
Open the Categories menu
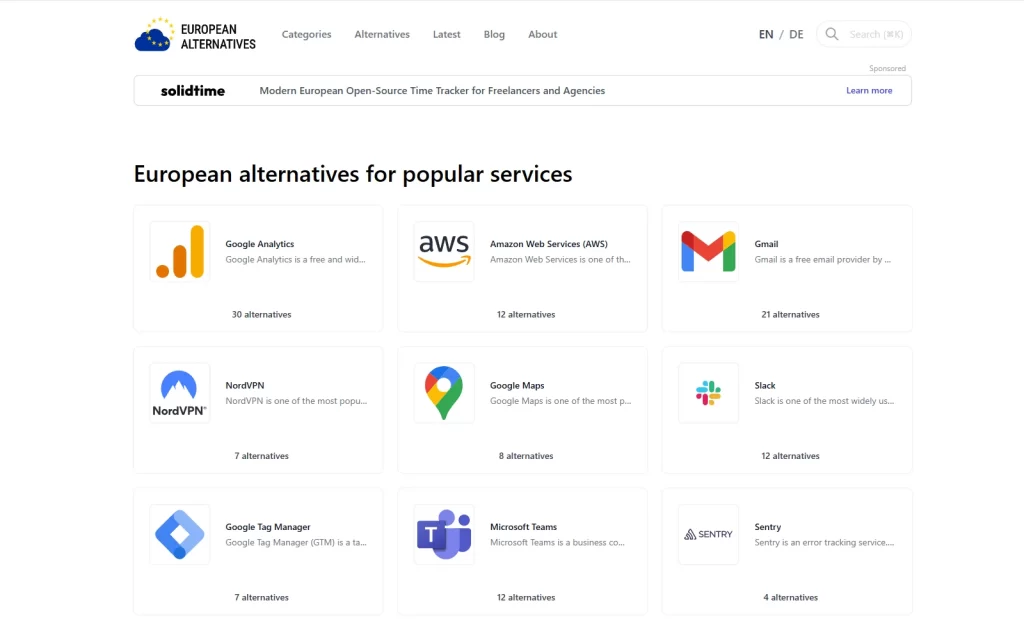click(x=306, y=34)
